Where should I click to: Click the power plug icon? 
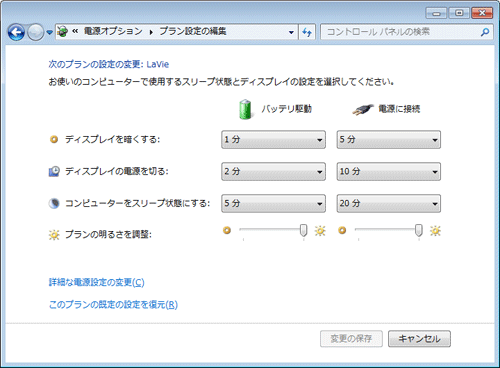pyautogui.click(x=363, y=109)
